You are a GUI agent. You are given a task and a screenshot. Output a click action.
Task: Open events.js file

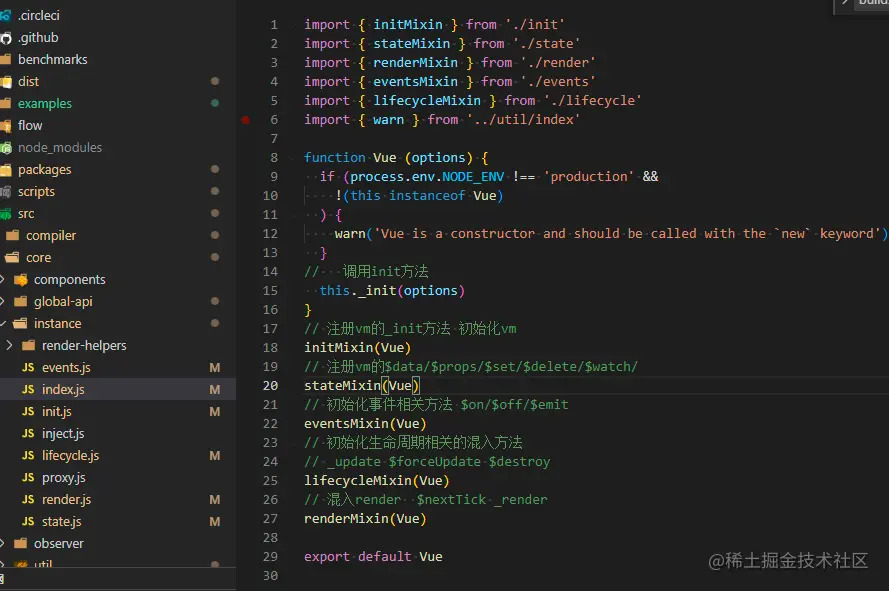(66, 368)
